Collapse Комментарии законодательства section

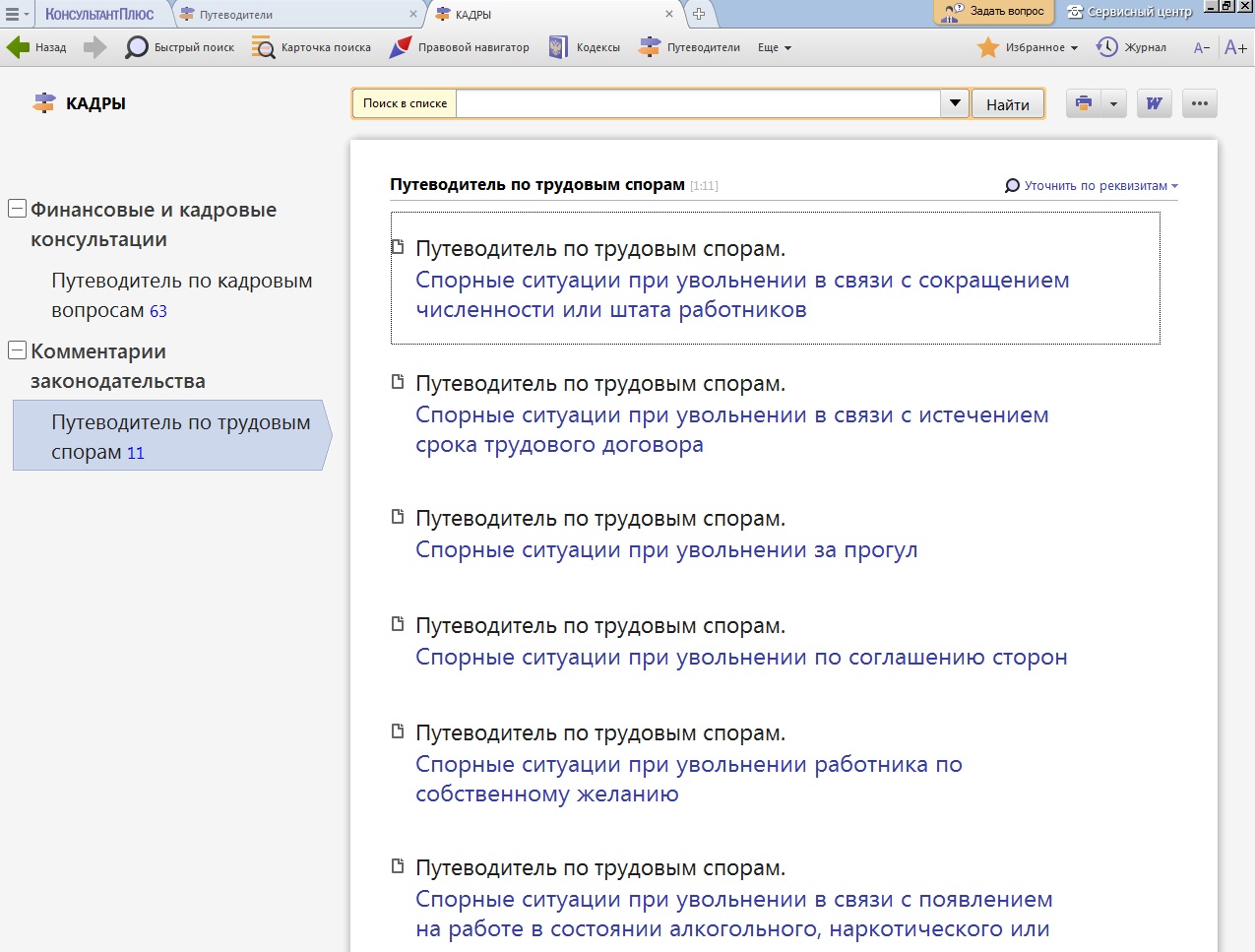(x=17, y=350)
